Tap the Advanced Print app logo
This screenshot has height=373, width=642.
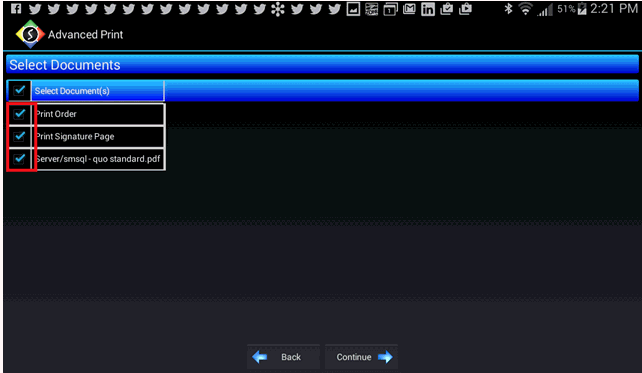30,34
